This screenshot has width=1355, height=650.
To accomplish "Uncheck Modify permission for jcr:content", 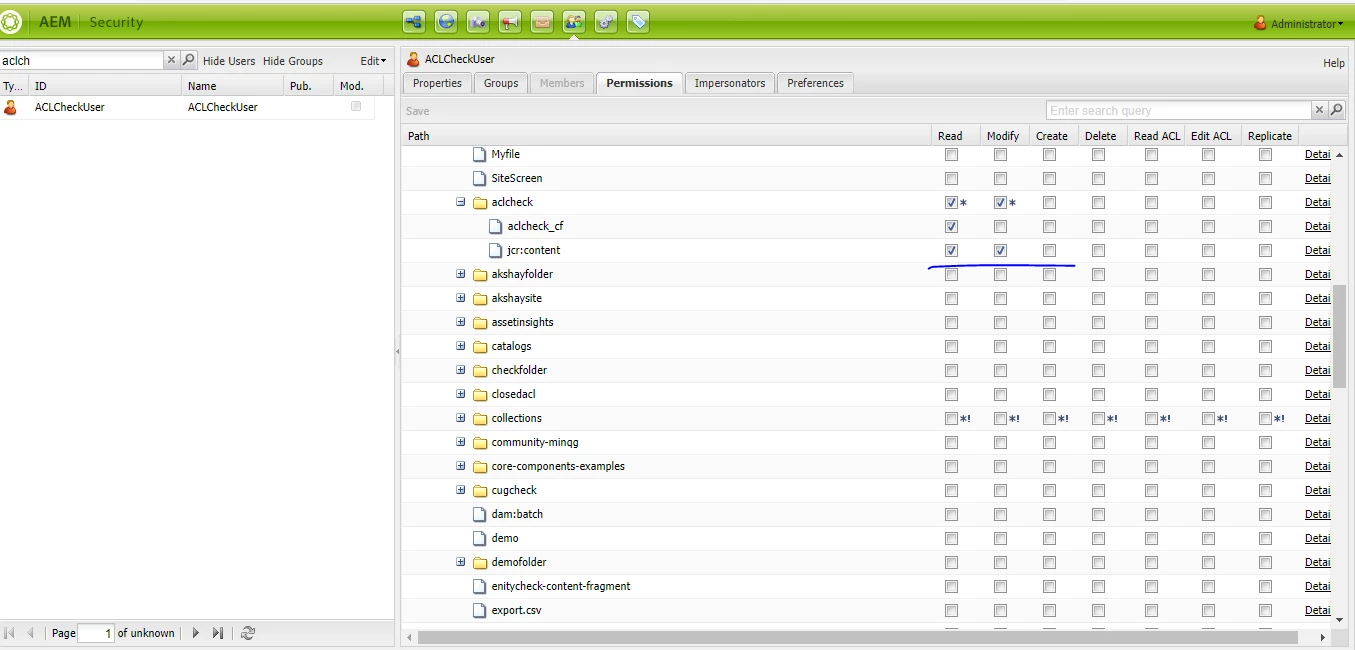I will [1000, 251].
